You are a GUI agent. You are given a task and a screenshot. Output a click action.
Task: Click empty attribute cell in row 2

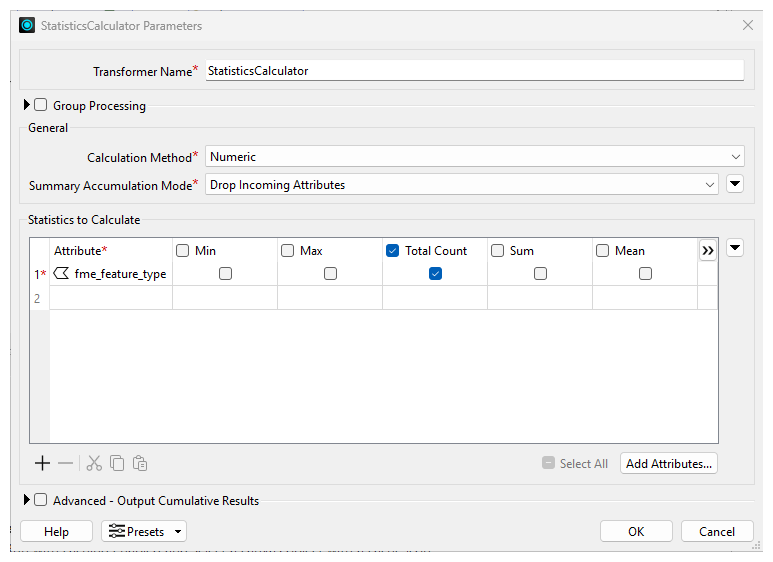point(111,298)
